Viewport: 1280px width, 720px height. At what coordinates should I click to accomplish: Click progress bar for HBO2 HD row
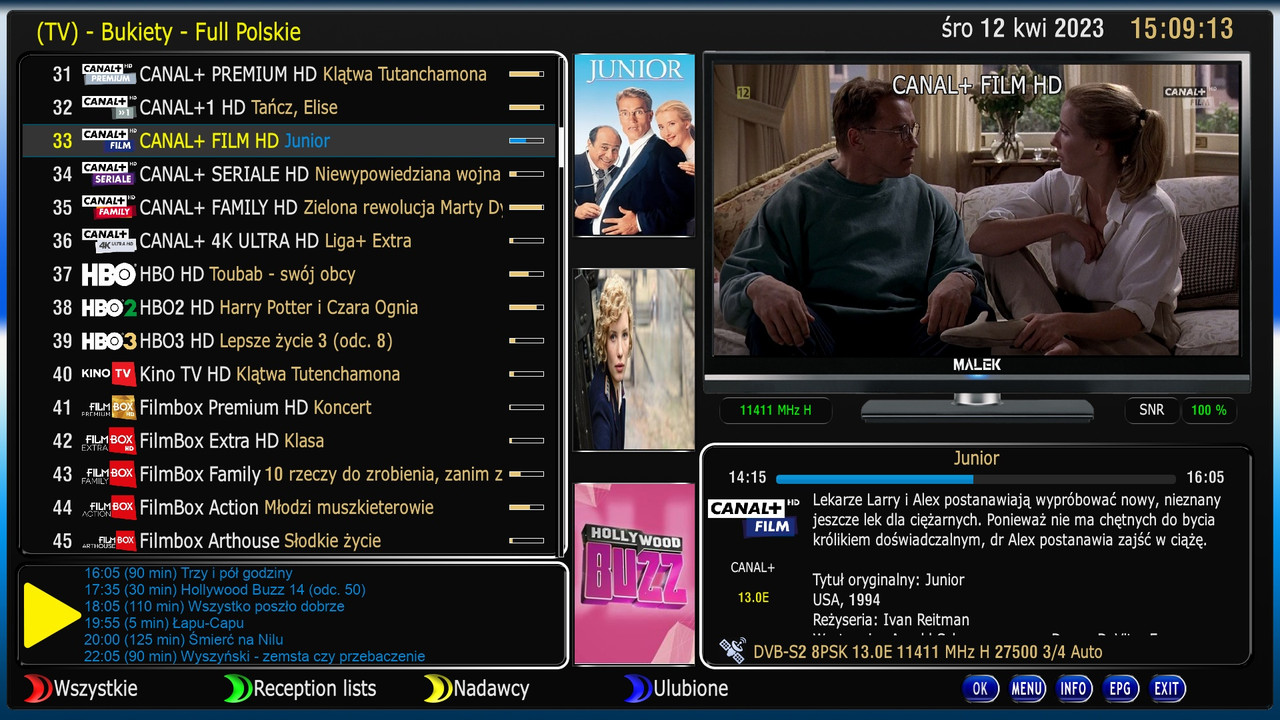coord(526,307)
